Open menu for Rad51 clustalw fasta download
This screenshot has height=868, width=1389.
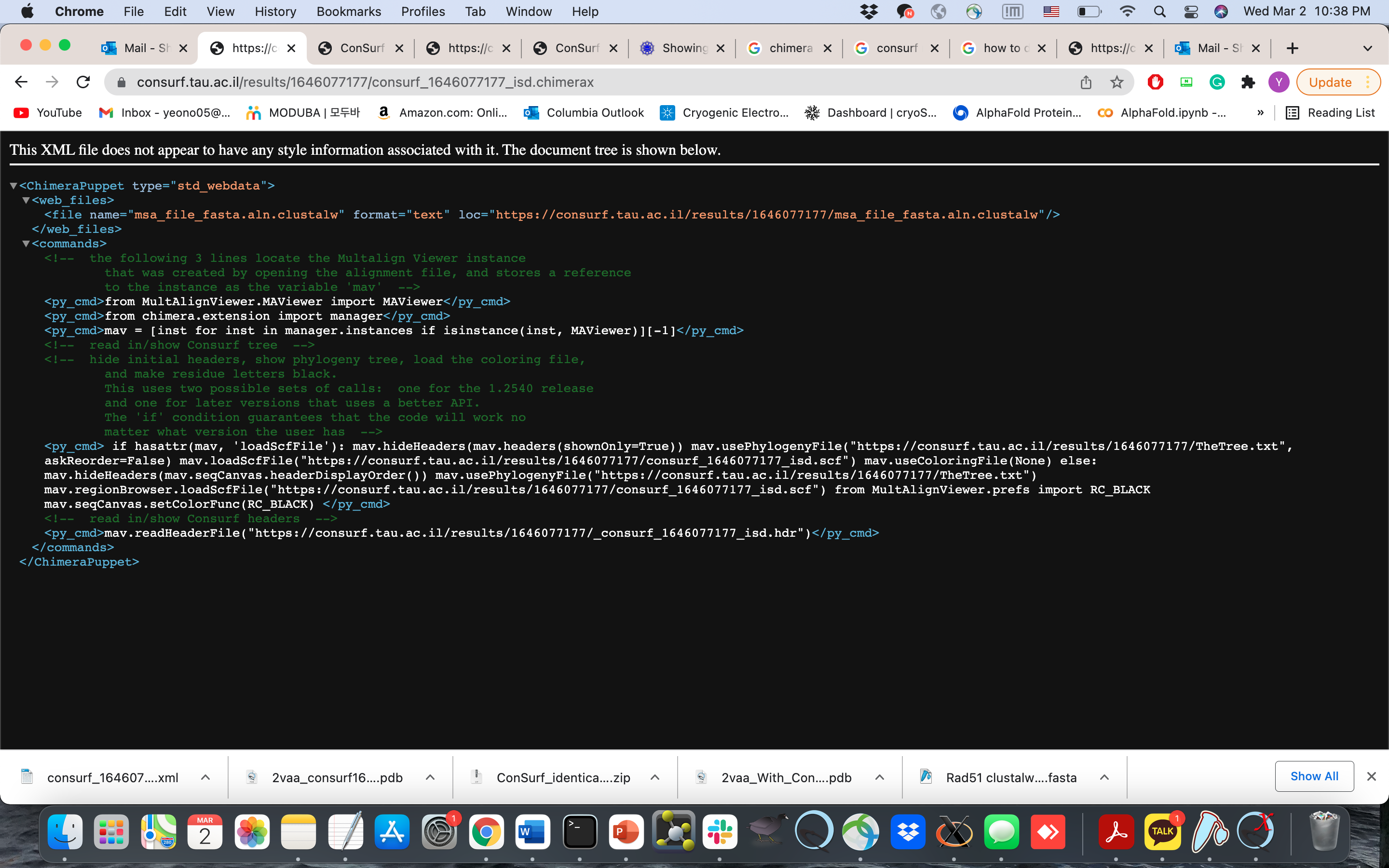coord(1104,777)
